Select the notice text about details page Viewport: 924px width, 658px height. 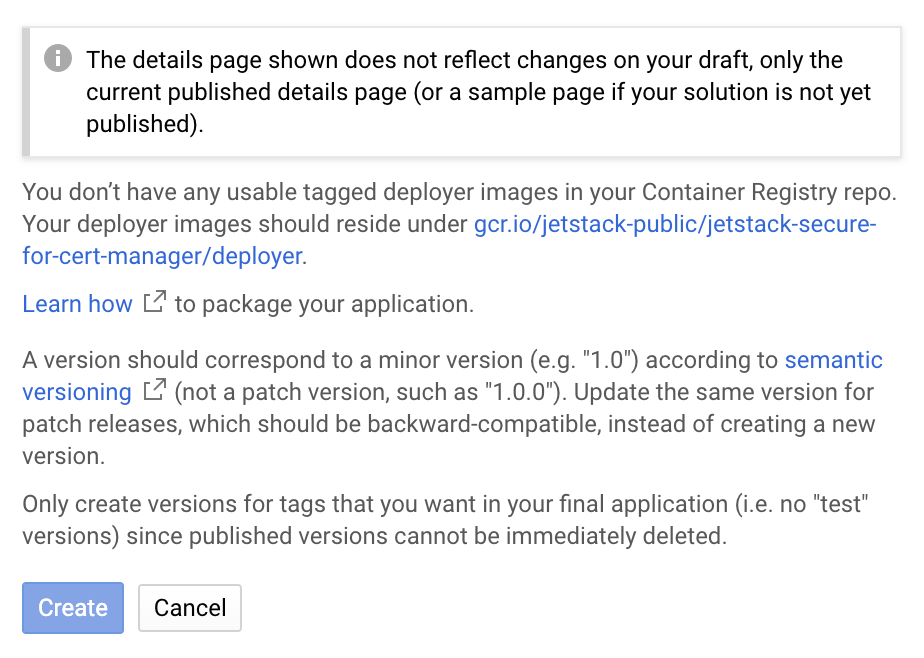(478, 92)
